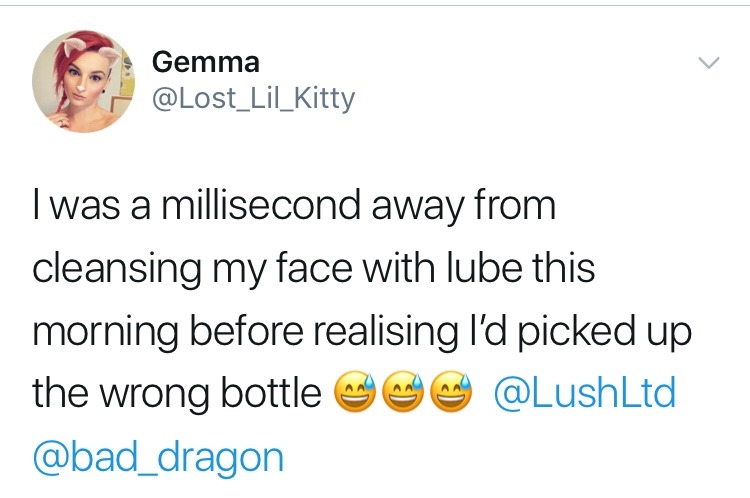Screen dimensions: 750x498
Task: Open Gemma's round profile picture
Action: click(x=83, y=81)
